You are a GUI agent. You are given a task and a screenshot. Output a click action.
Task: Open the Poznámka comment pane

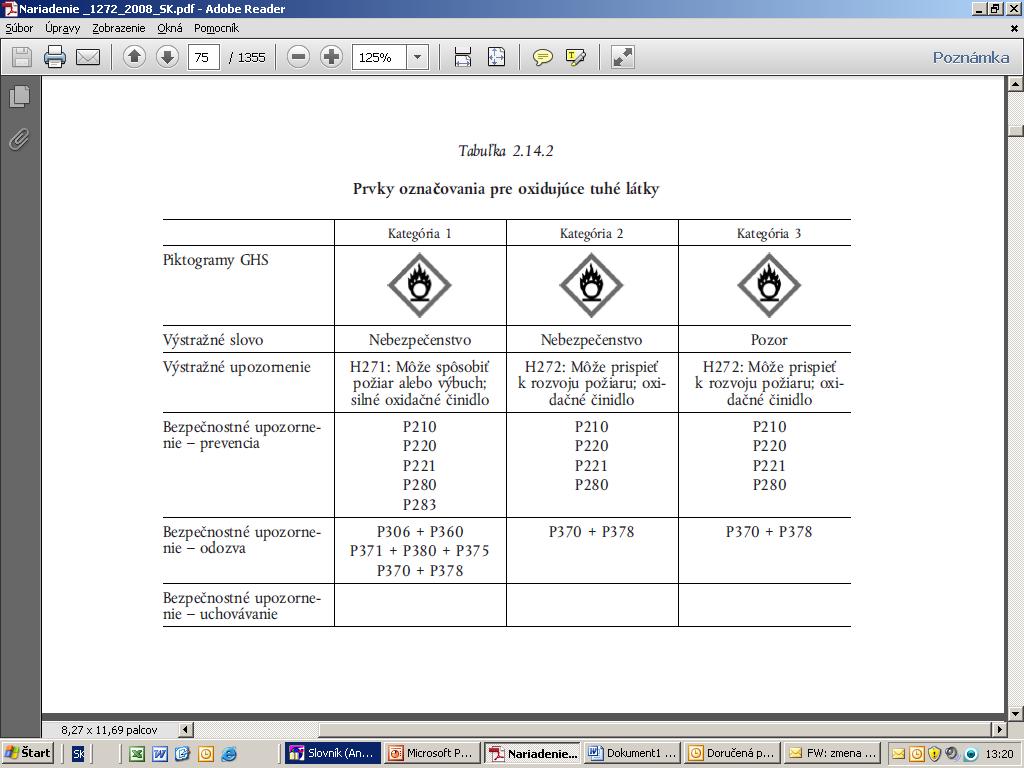click(970, 57)
